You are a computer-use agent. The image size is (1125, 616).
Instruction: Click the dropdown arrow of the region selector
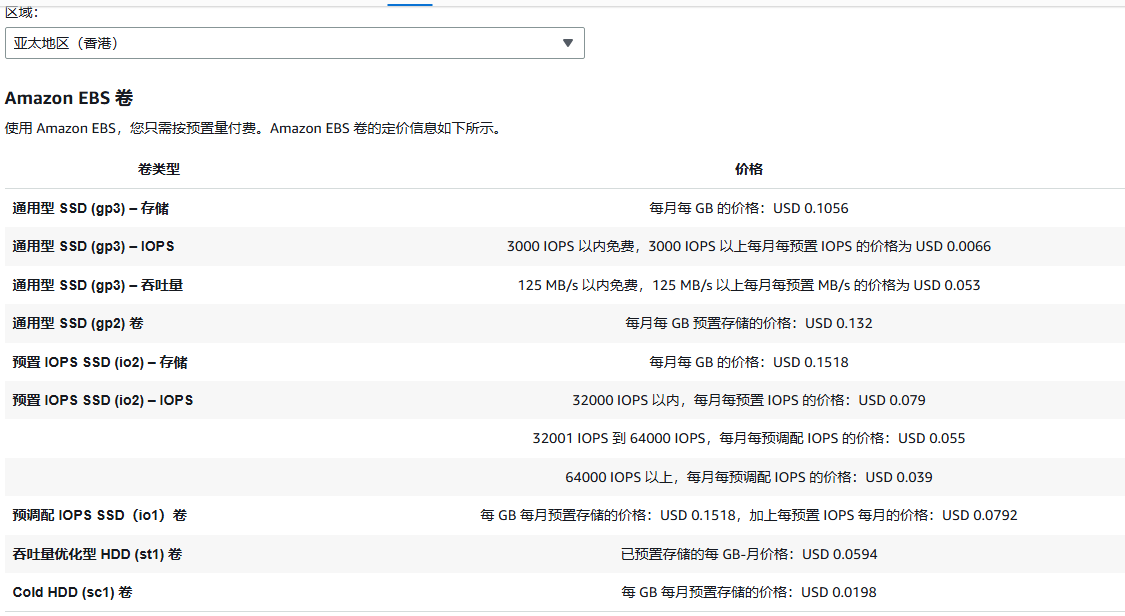568,43
